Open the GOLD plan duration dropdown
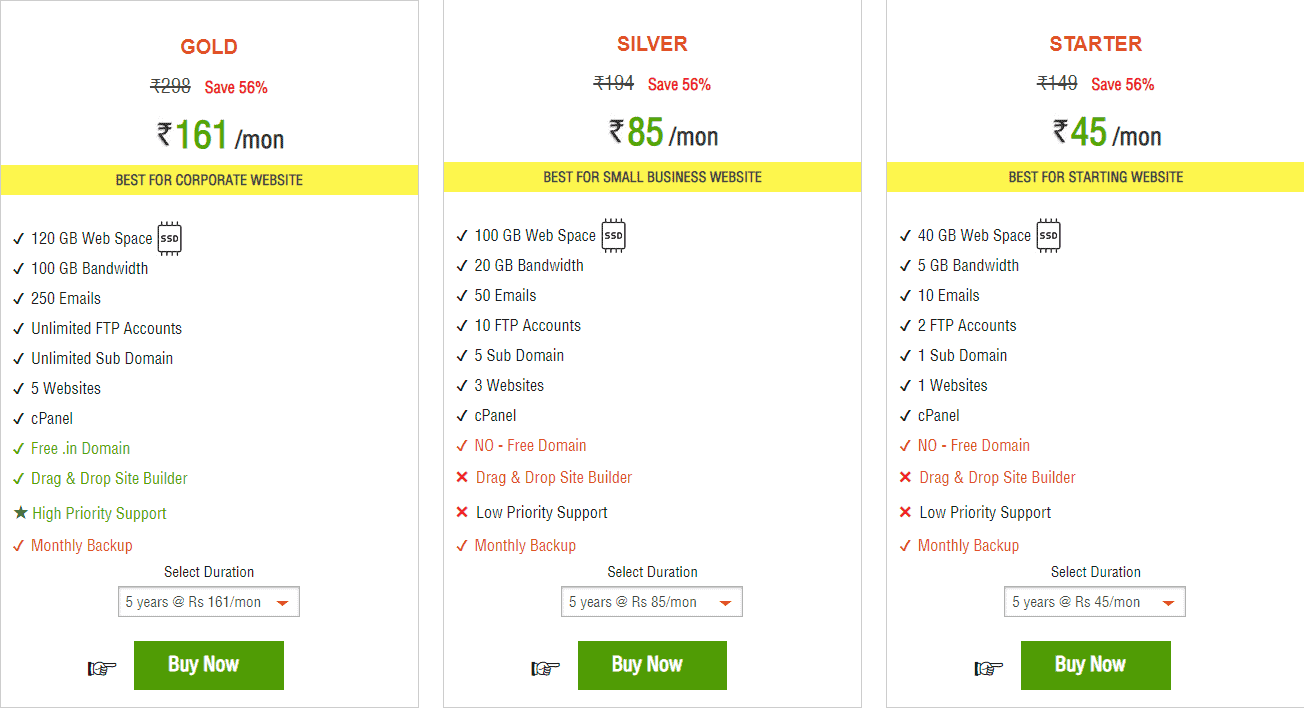The image size is (1304, 709). (x=208, y=601)
